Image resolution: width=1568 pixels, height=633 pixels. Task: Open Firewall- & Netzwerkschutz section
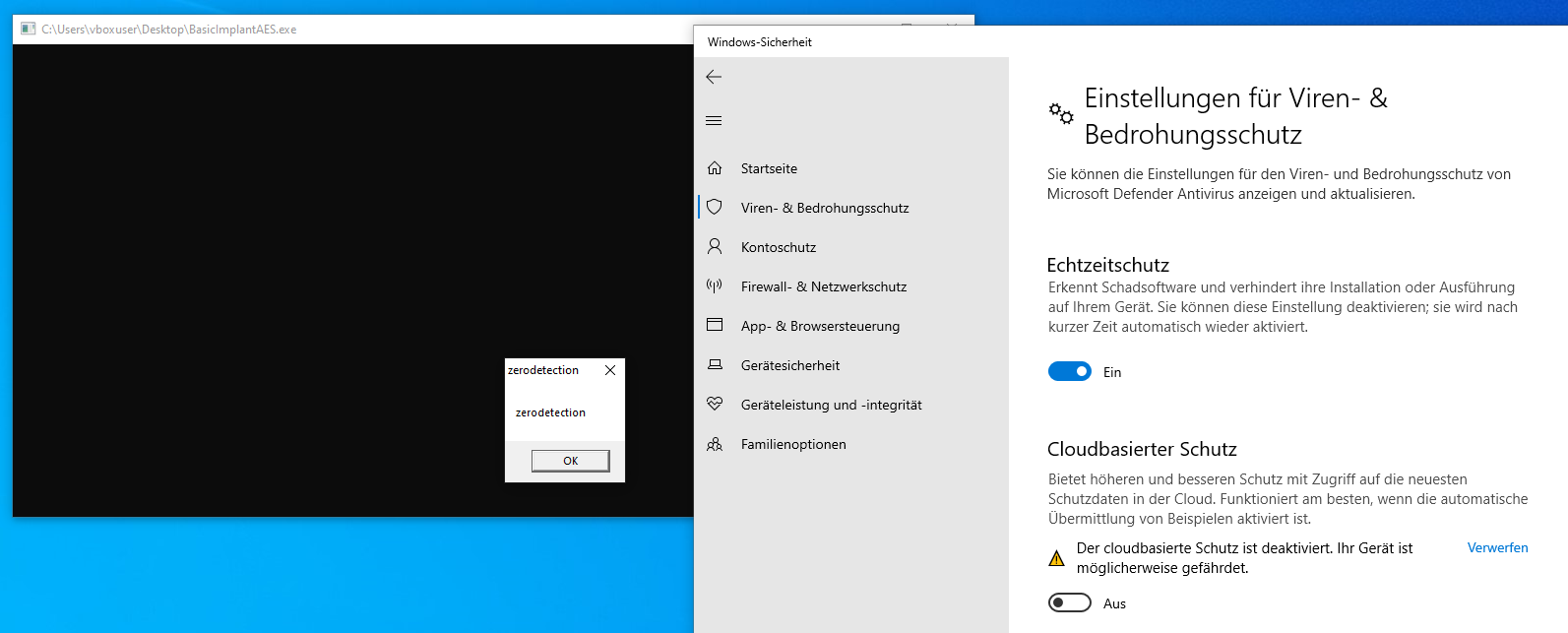click(x=851, y=286)
